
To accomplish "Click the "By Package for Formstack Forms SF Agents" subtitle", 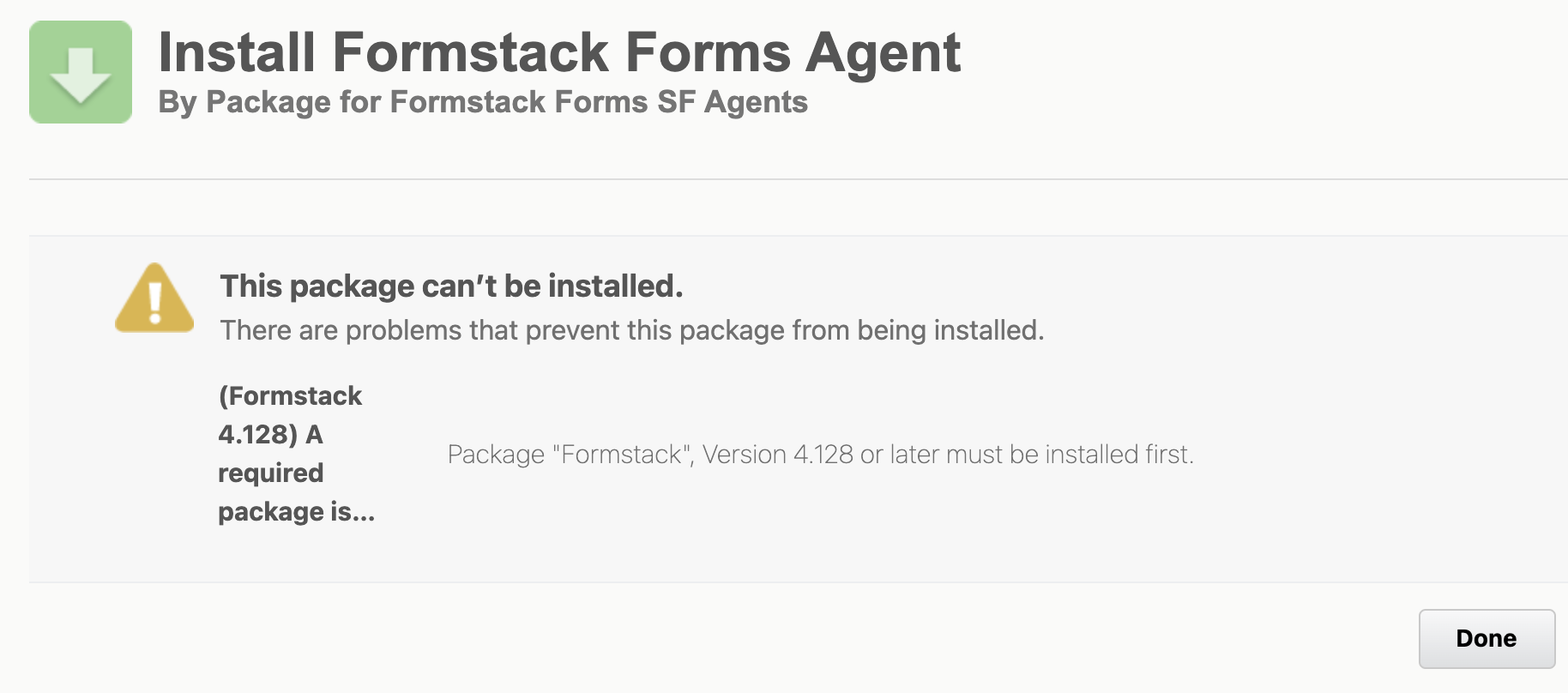I will click(483, 102).
